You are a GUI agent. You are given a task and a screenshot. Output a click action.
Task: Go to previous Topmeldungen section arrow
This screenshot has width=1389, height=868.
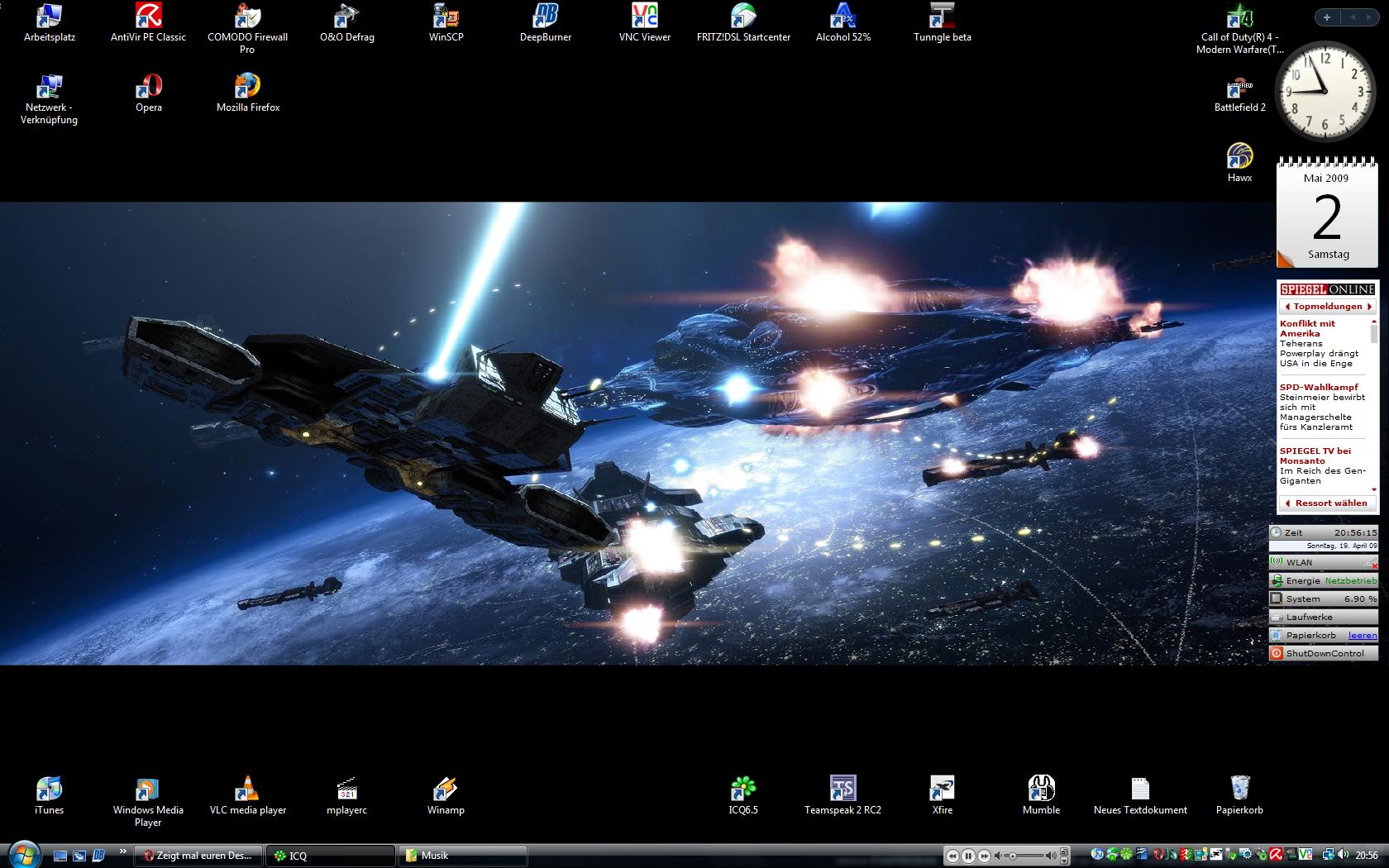tap(1286, 307)
